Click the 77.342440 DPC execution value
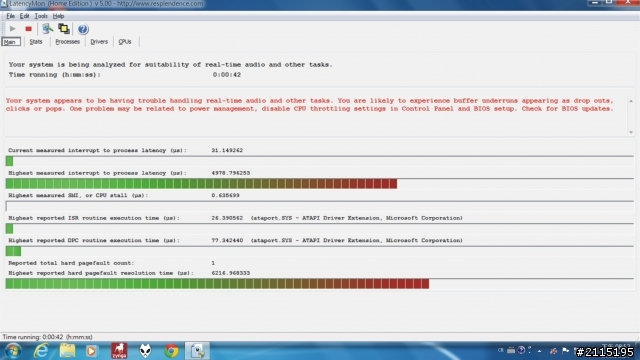Viewport: 640px width, 360px height. click(227, 240)
